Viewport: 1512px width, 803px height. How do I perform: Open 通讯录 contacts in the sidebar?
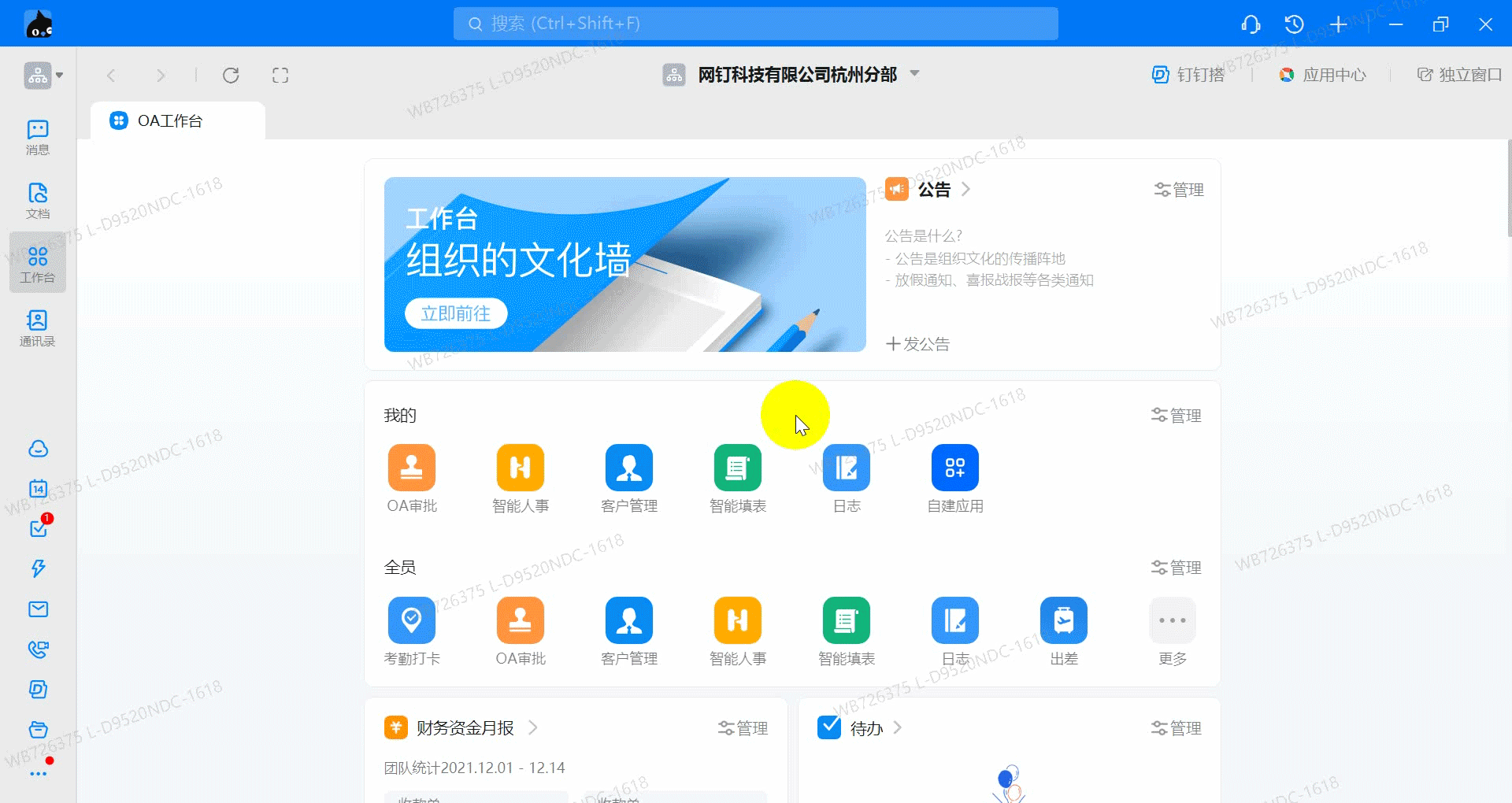coord(37,327)
